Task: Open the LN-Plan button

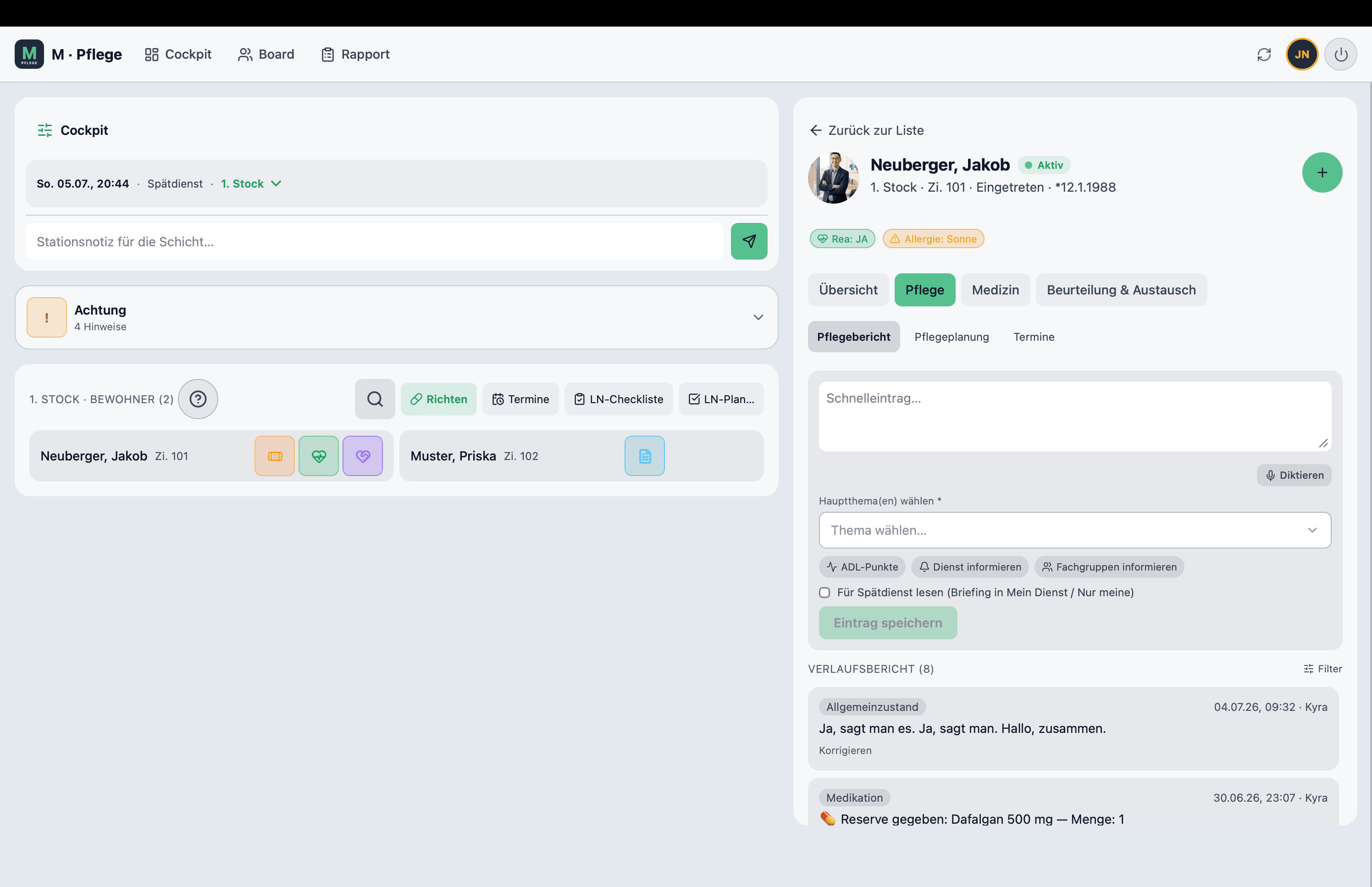Action: tap(721, 399)
